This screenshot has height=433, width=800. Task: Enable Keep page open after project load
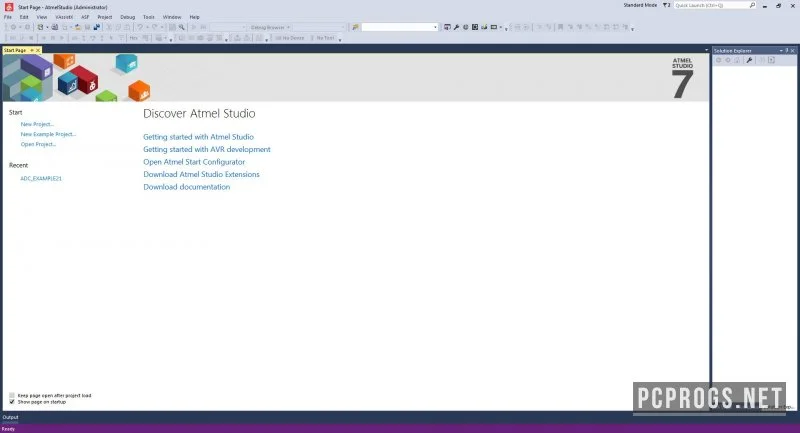(x=12, y=395)
